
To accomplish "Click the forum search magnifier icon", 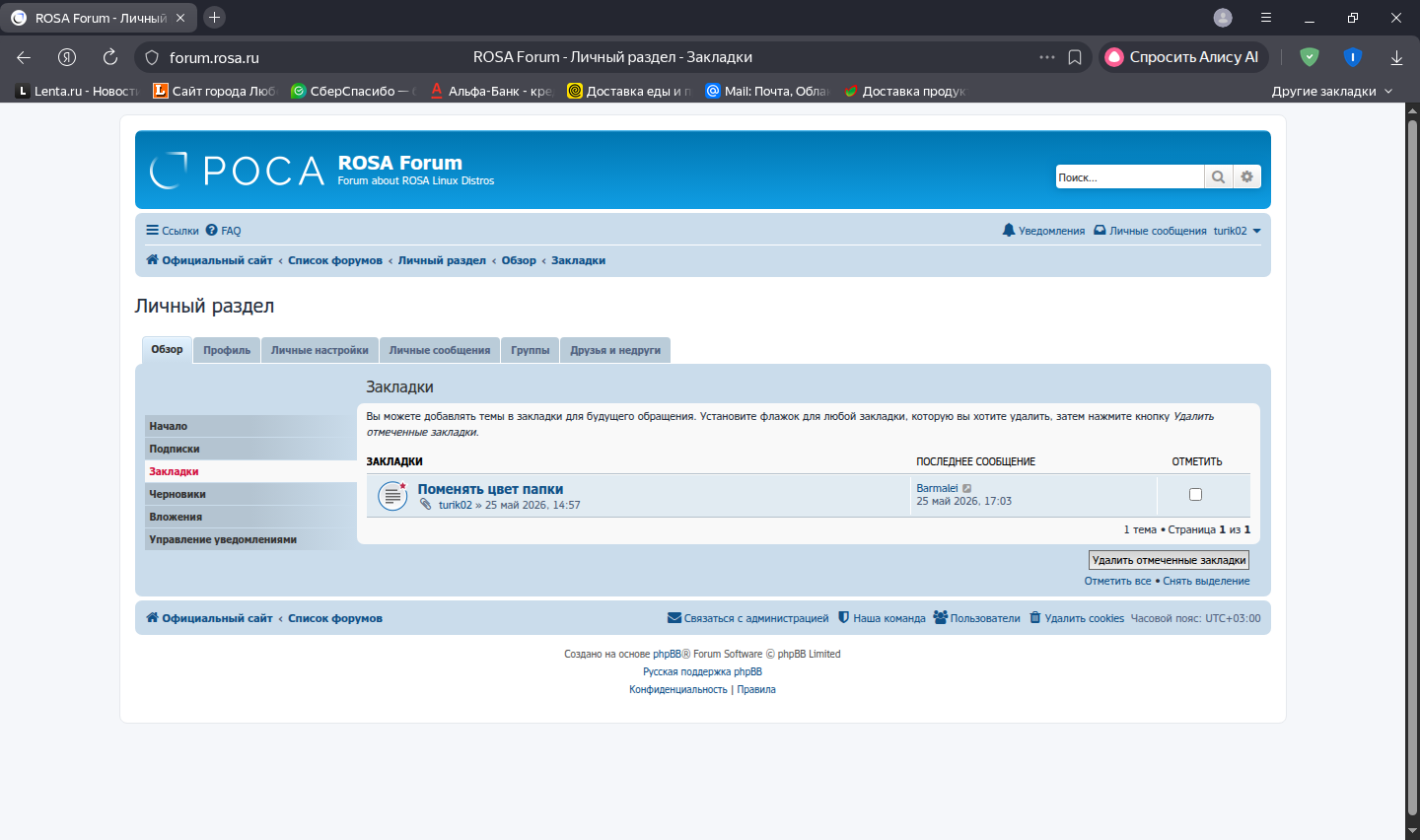I will (x=1218, y=176).
